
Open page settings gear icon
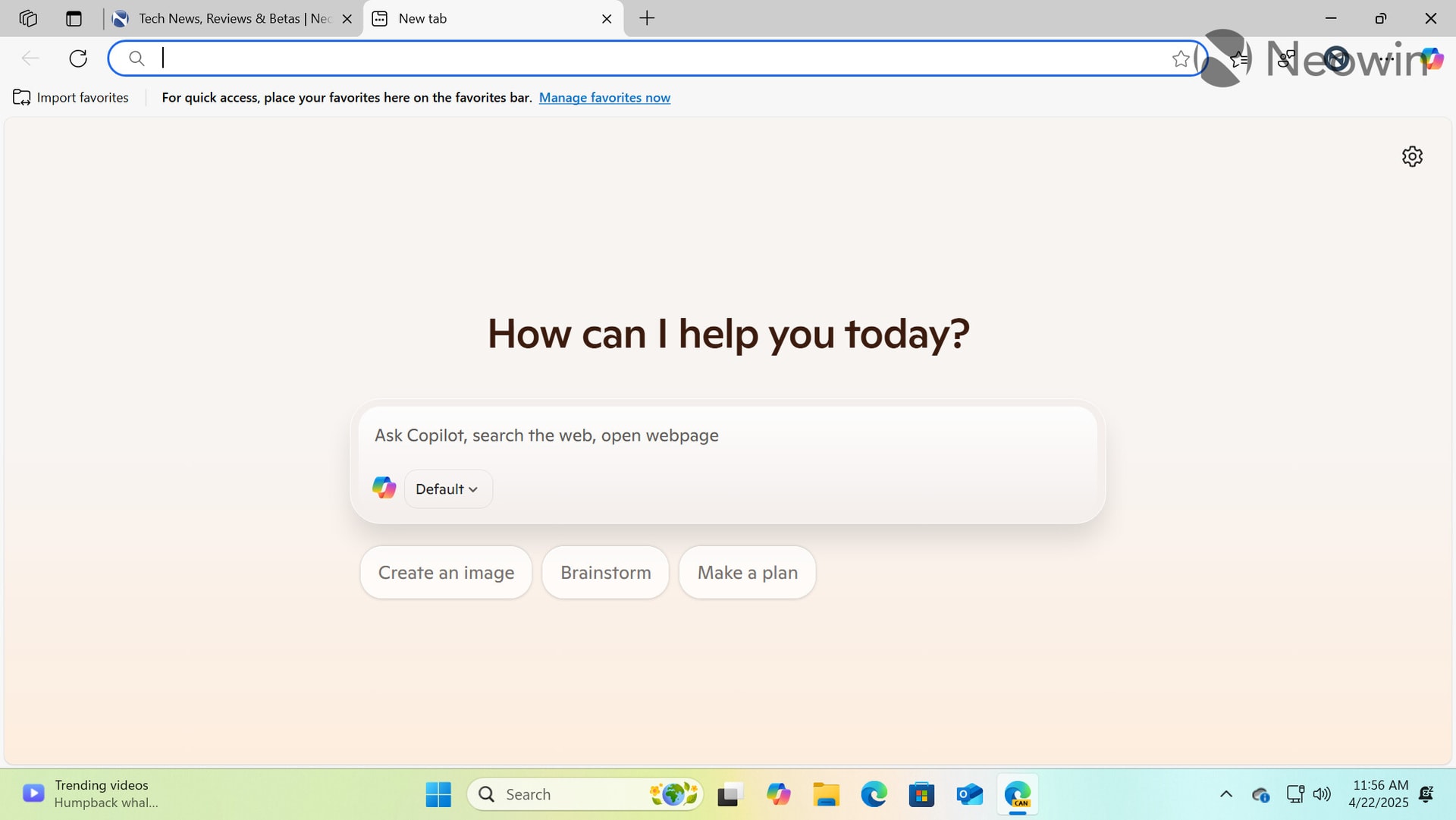point(1412,156)
